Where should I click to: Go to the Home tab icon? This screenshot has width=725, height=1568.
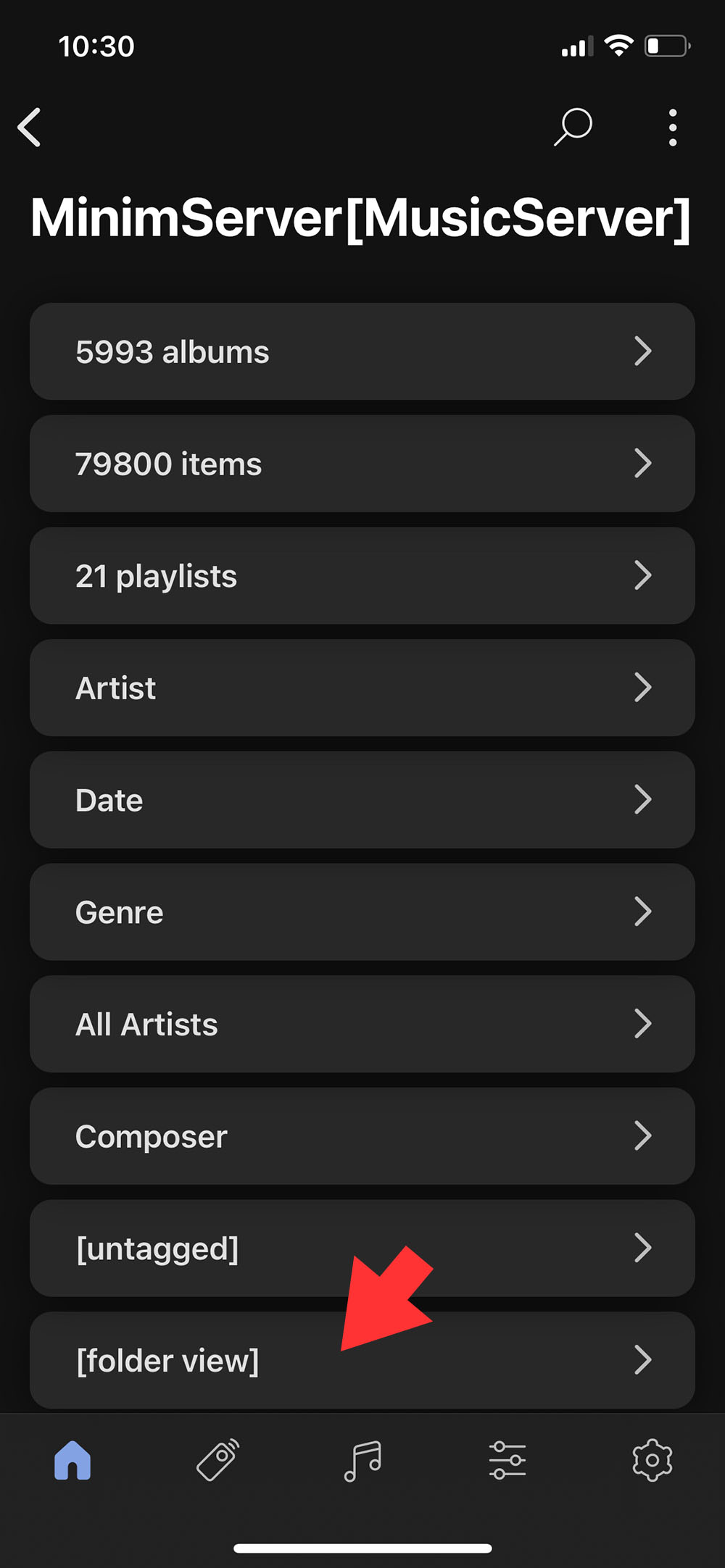[x=72, y=1459]
